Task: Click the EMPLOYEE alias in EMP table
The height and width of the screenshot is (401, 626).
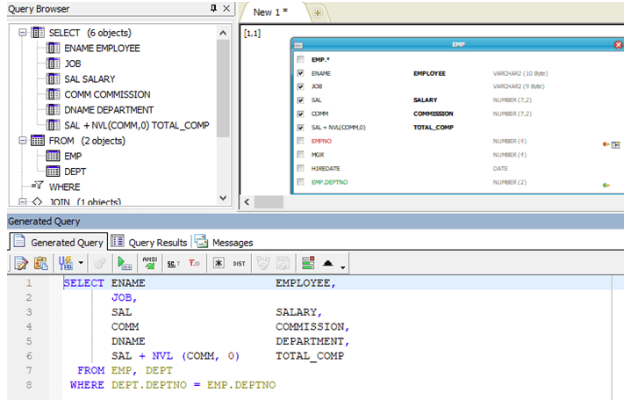Action: coord(429,73)
